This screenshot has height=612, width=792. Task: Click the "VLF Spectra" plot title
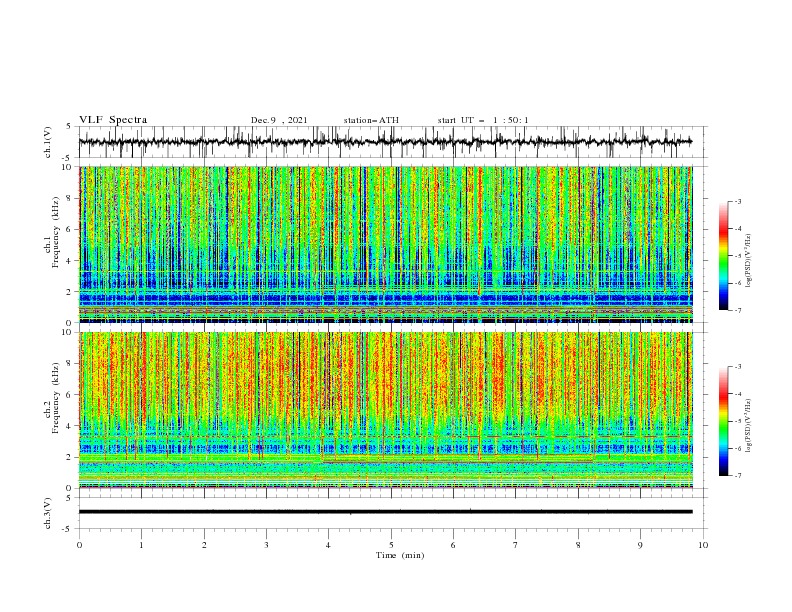113,120
